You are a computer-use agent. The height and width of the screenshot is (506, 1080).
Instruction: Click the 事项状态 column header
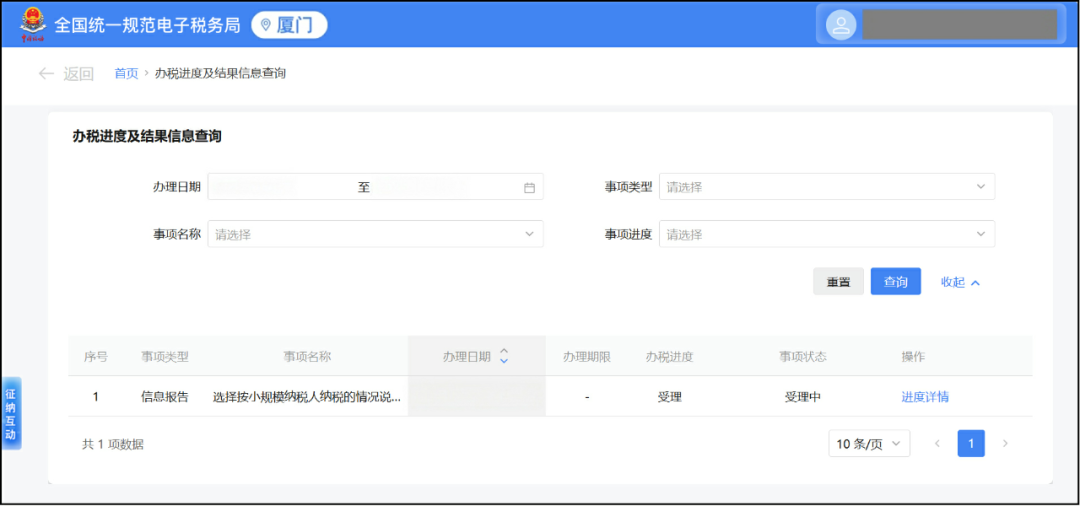coord(802,357)
